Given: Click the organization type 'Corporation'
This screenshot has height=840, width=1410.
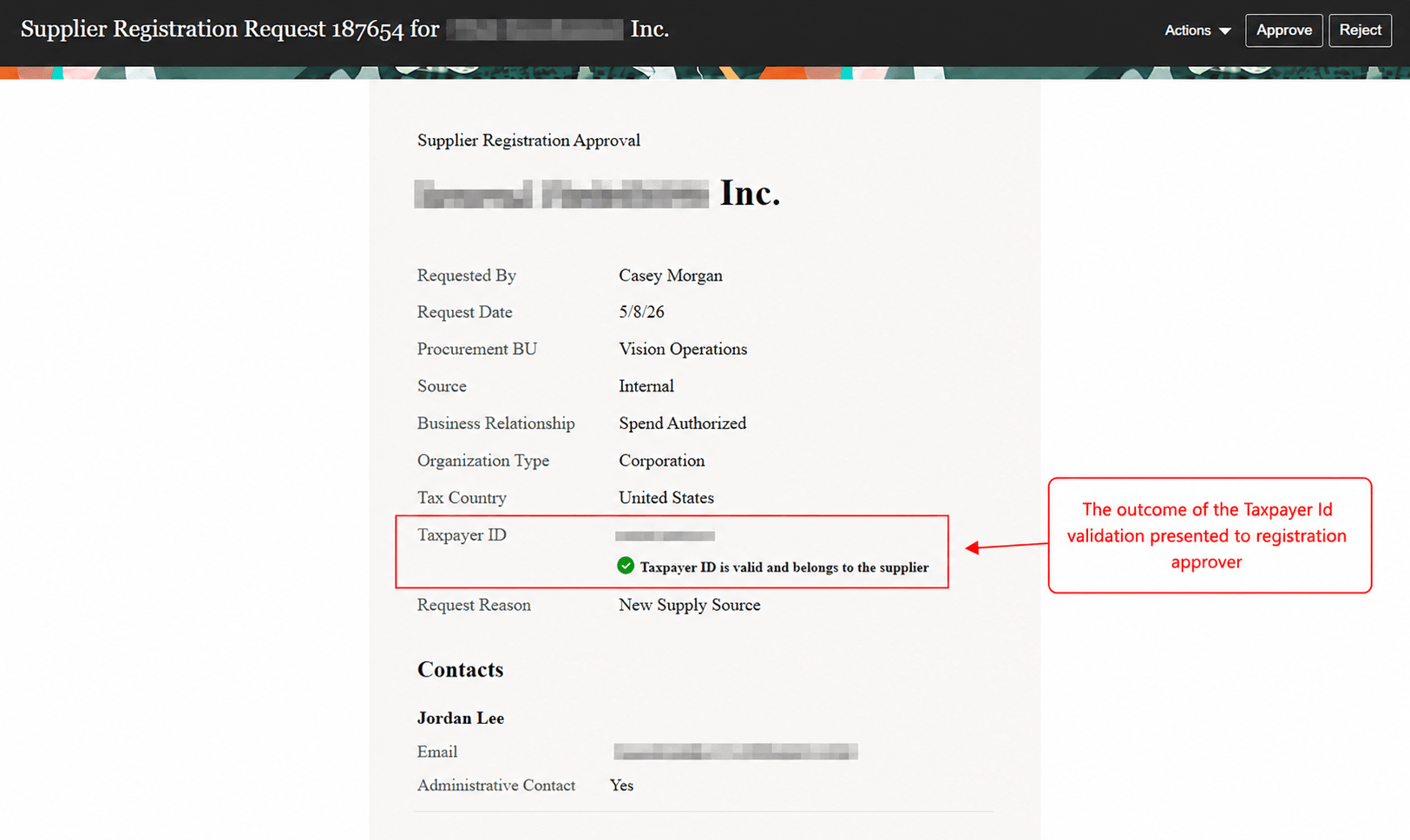Looking at the screenshot, I should (x=662, y=461).
